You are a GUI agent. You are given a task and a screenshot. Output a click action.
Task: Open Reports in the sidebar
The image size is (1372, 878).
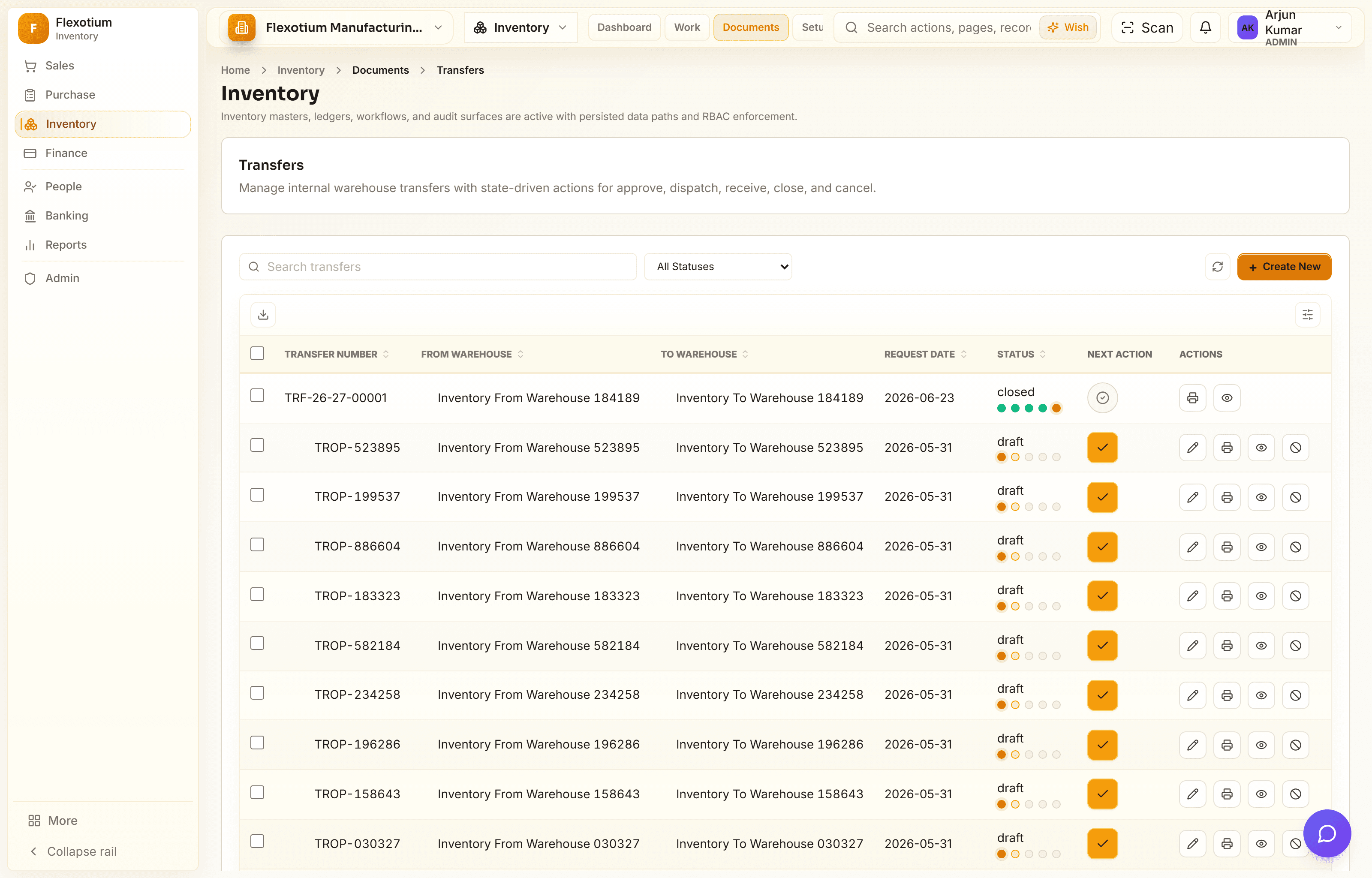point(102,245)
